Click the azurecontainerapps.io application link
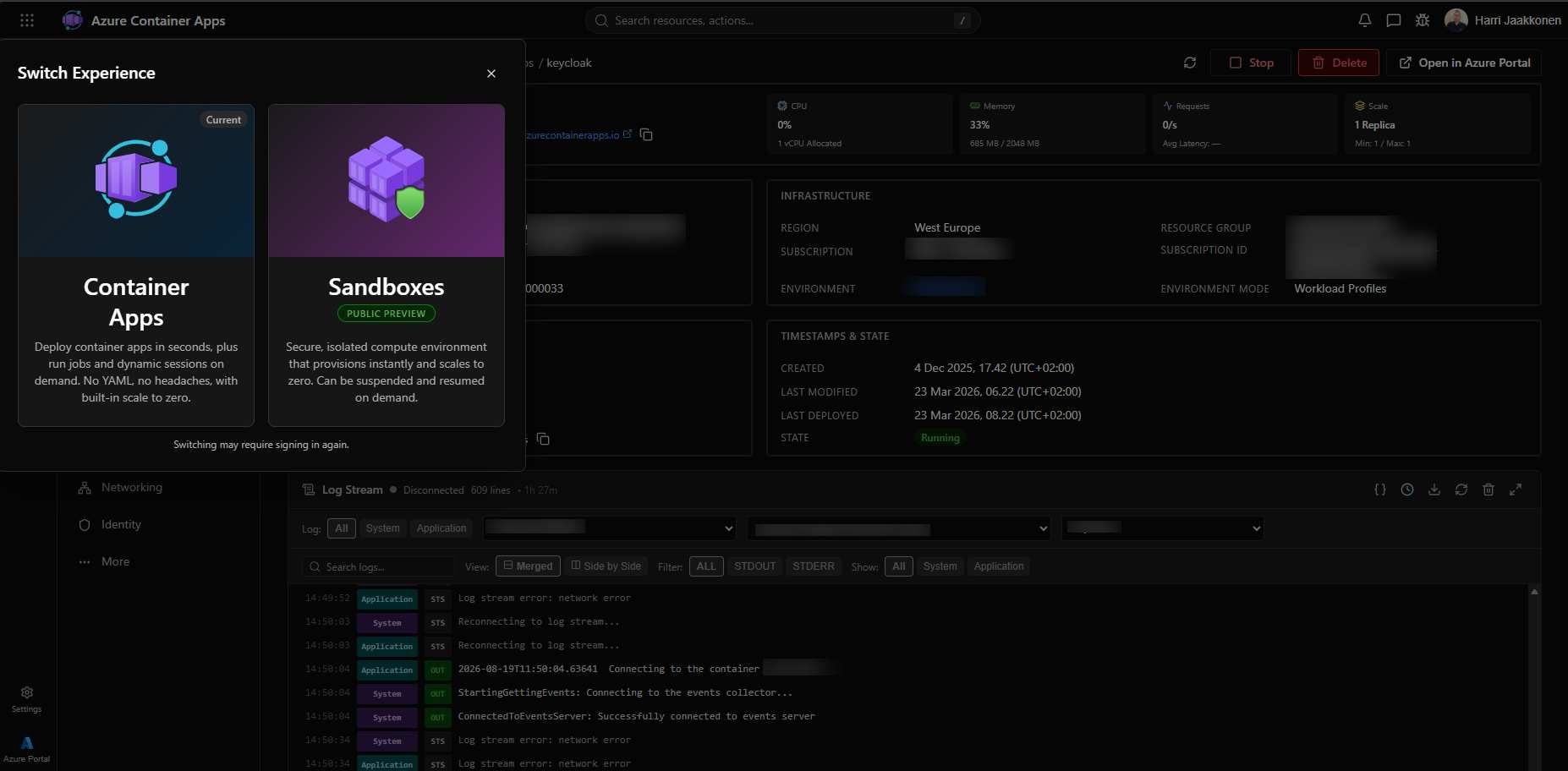The height and width of the screenshot is (771, 1568). [x=573, y=135]
